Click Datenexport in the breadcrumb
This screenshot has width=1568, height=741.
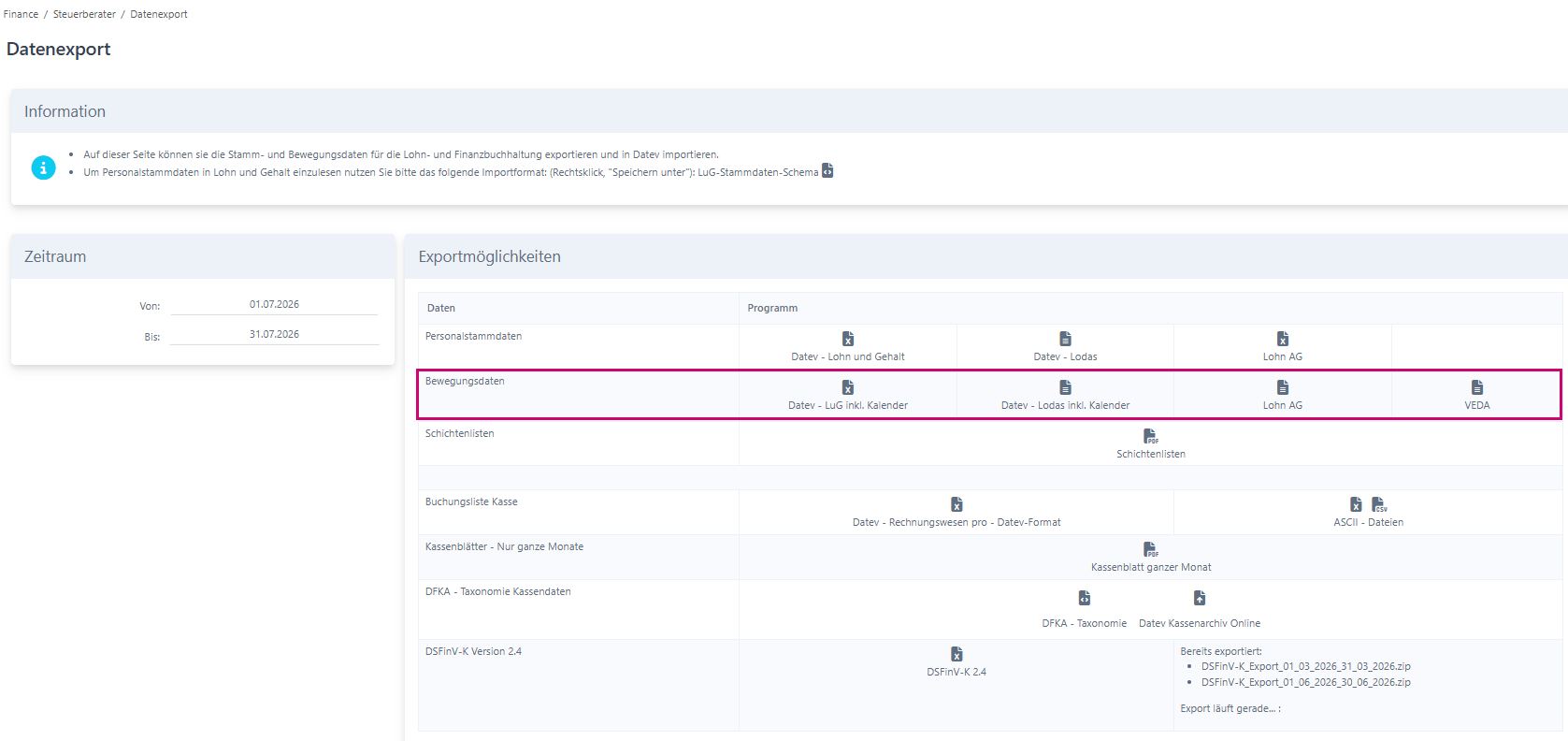(x=159, y=14)
